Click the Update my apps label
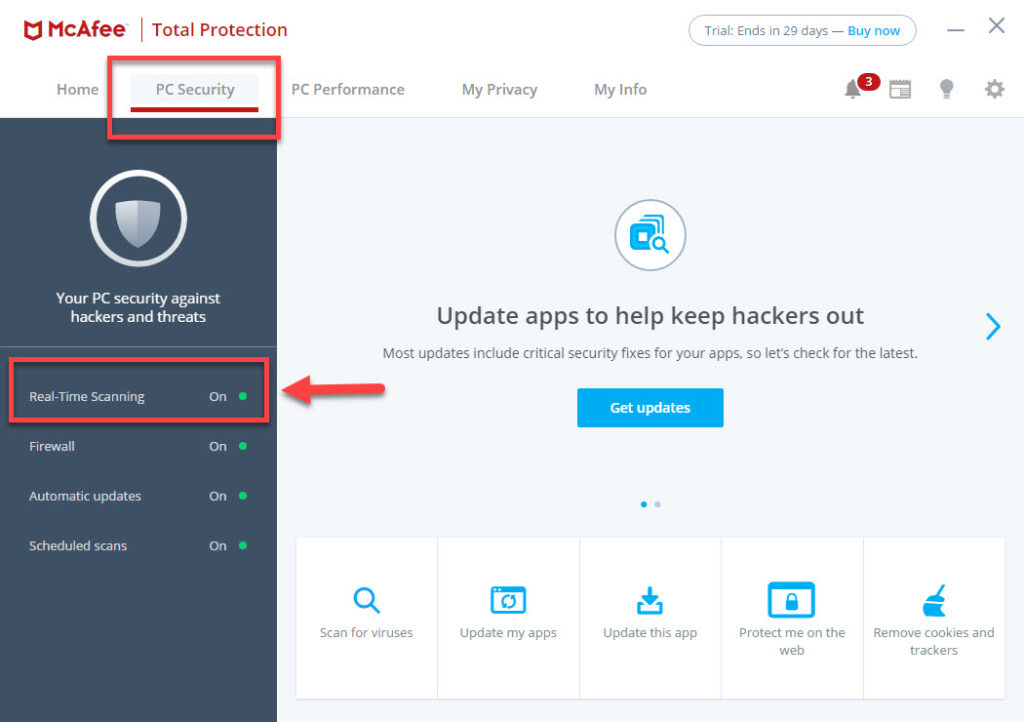Screen dimensions: 1024x722 point(508,633)
